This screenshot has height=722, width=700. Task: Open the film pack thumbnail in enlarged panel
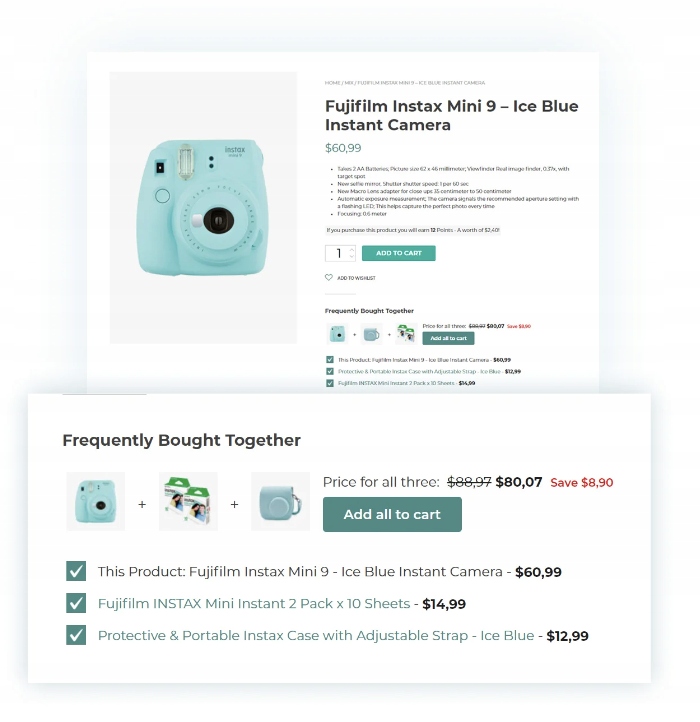click(x=188, y=501)
